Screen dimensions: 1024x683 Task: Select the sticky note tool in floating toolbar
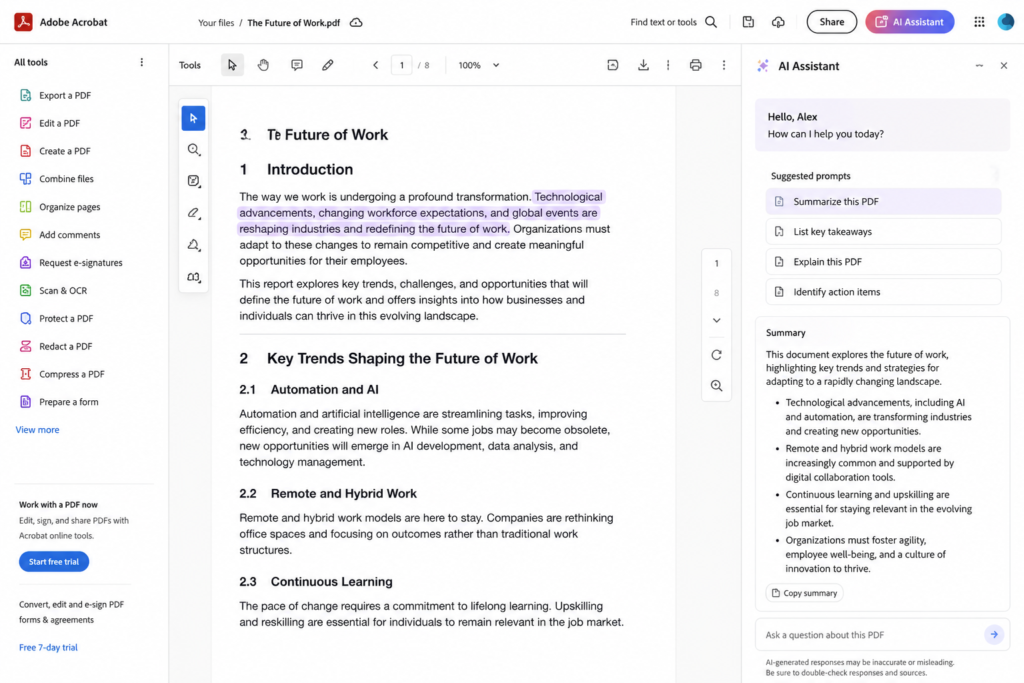(x=193, y=181)
